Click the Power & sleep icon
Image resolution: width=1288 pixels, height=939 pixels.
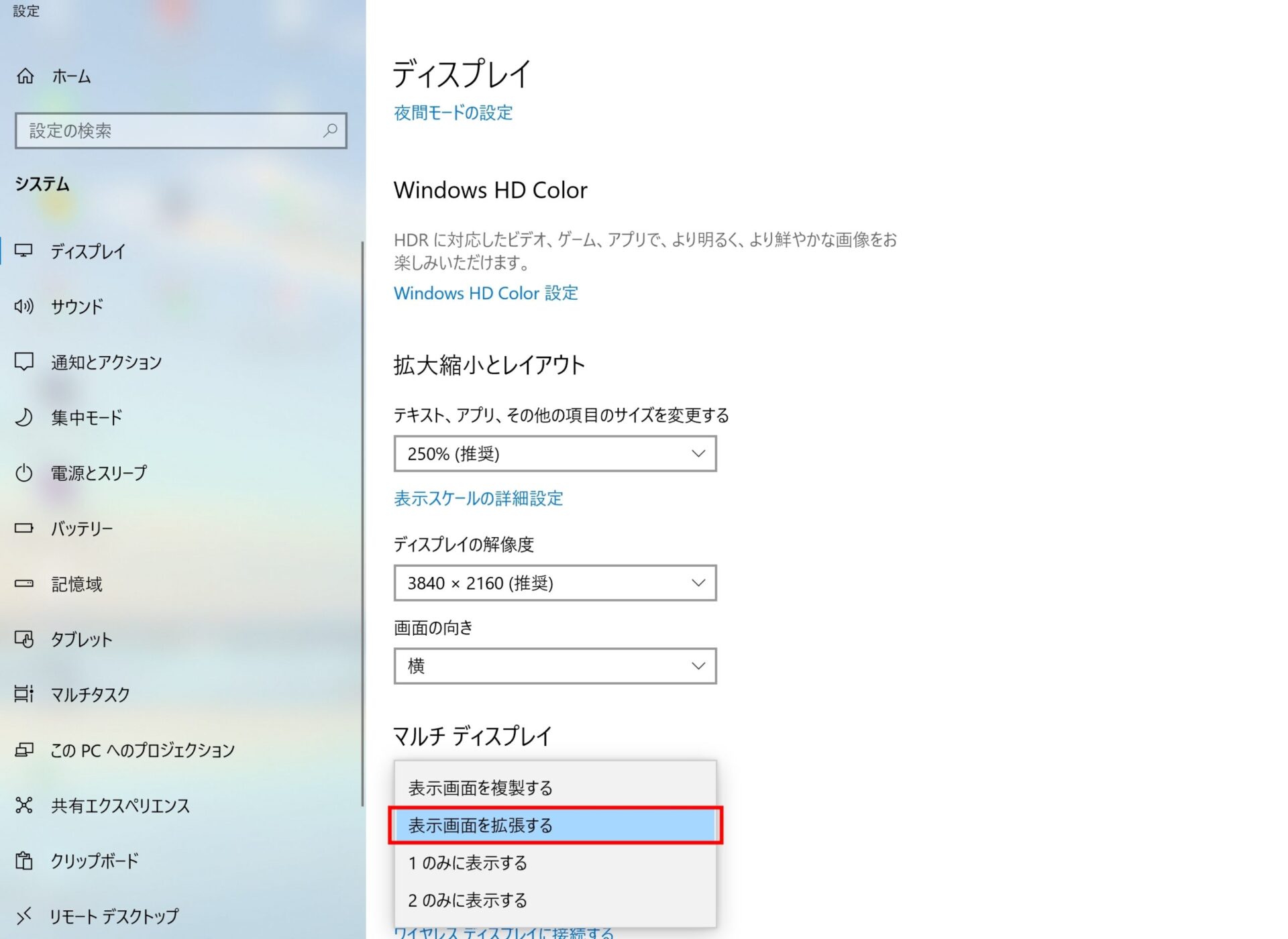24,473
